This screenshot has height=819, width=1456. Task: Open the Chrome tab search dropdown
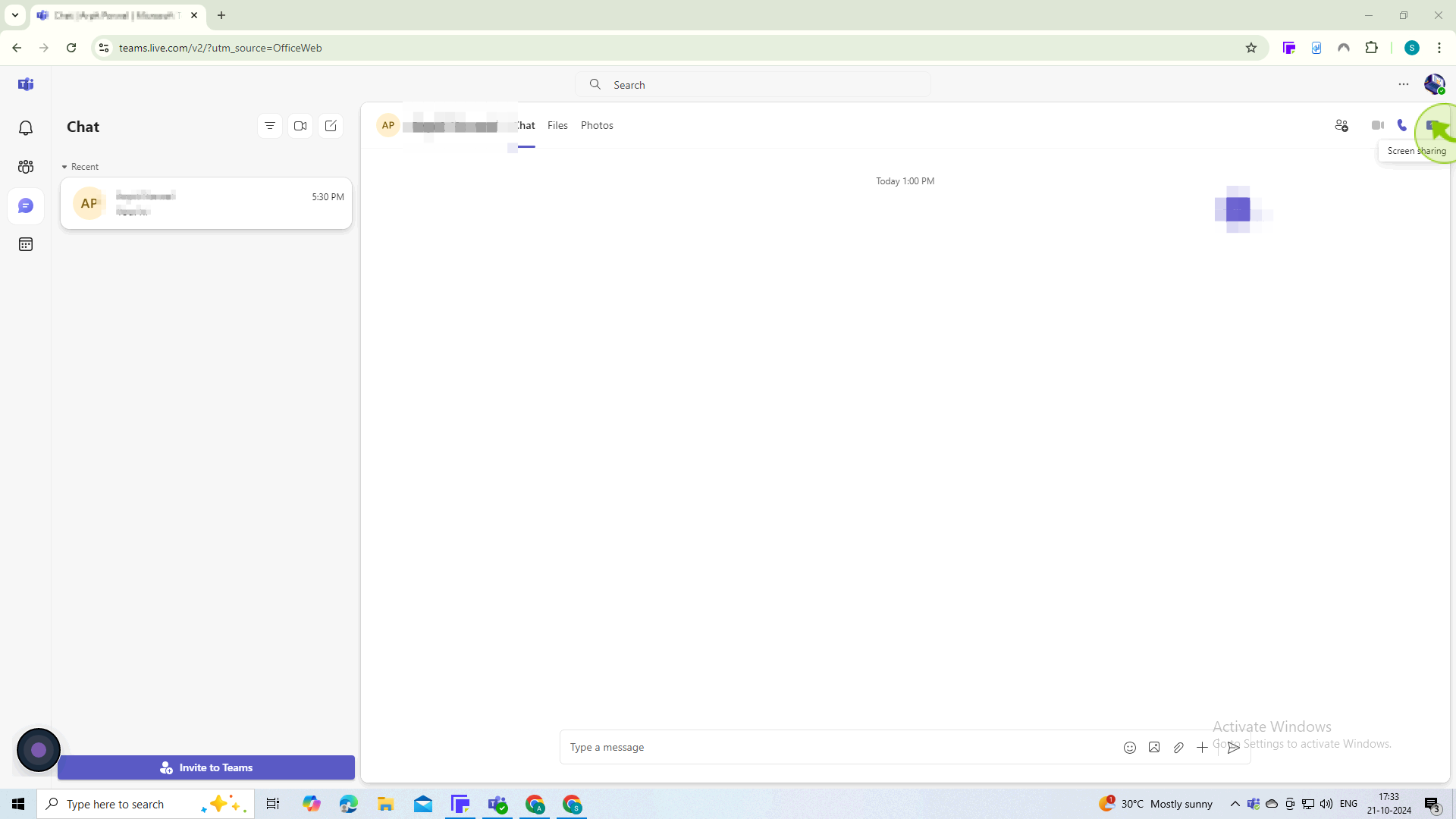pyautogui.click(x=14, y=15)
